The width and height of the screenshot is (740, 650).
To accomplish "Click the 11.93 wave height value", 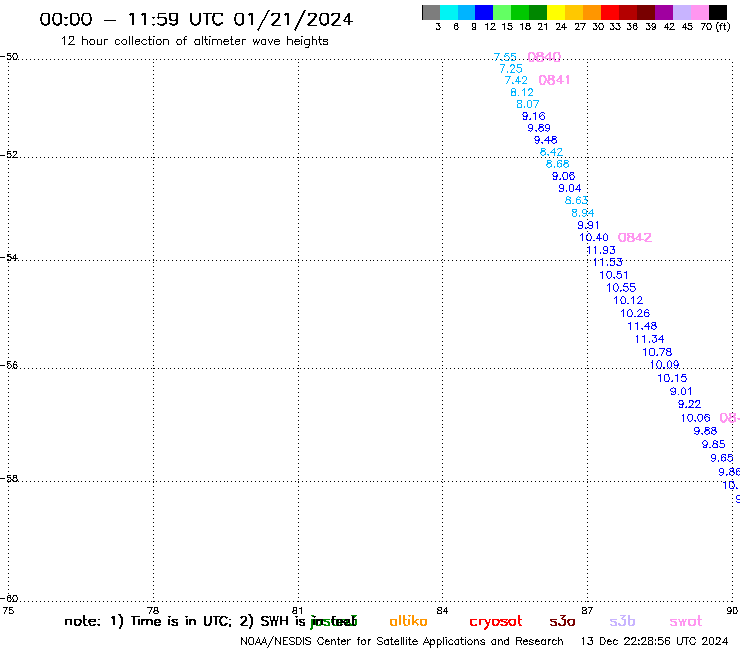I will point(601,250).
